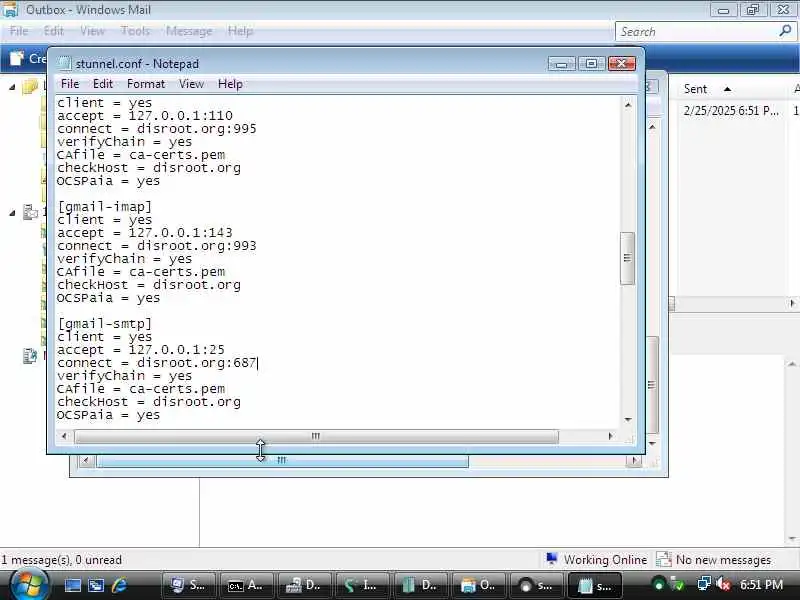Open Windows Mail Help menu
The image size is (800, 600).
click(240, 31)
